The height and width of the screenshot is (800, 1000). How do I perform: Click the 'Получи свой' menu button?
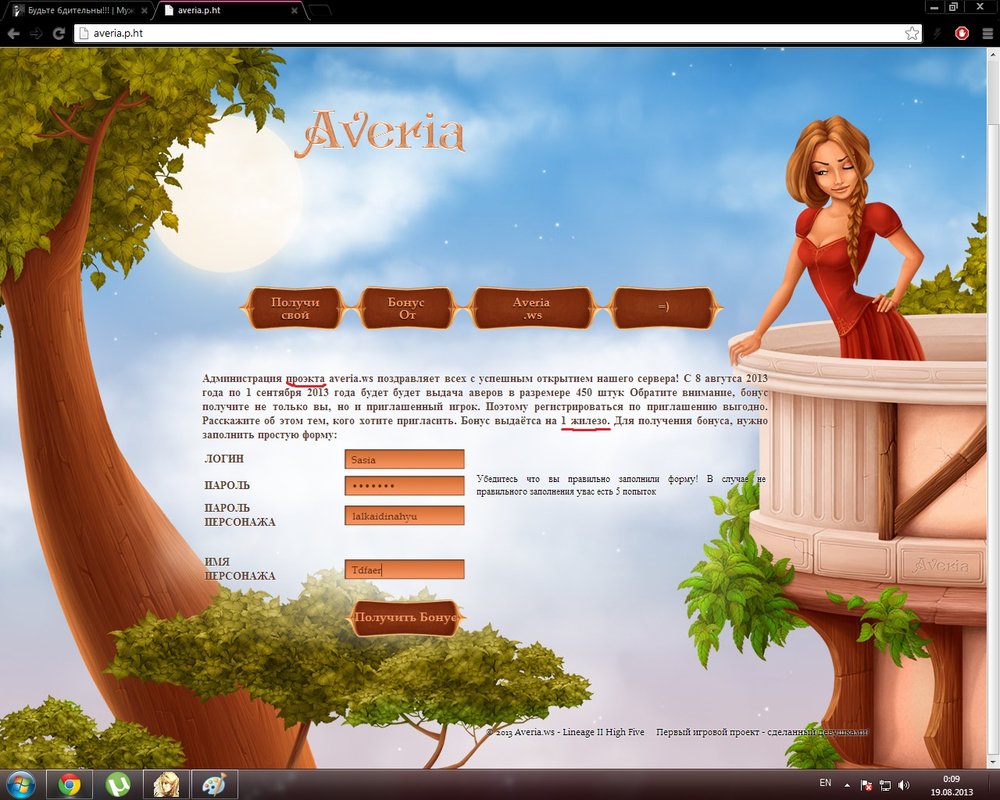[x=294, y=308]
